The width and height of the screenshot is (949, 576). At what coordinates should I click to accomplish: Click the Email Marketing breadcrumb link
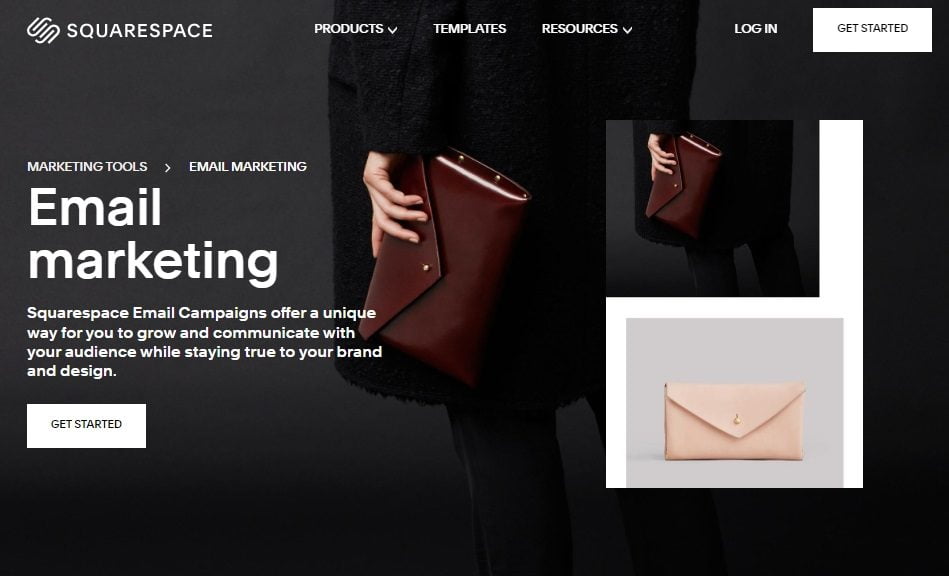coord(248,166)
